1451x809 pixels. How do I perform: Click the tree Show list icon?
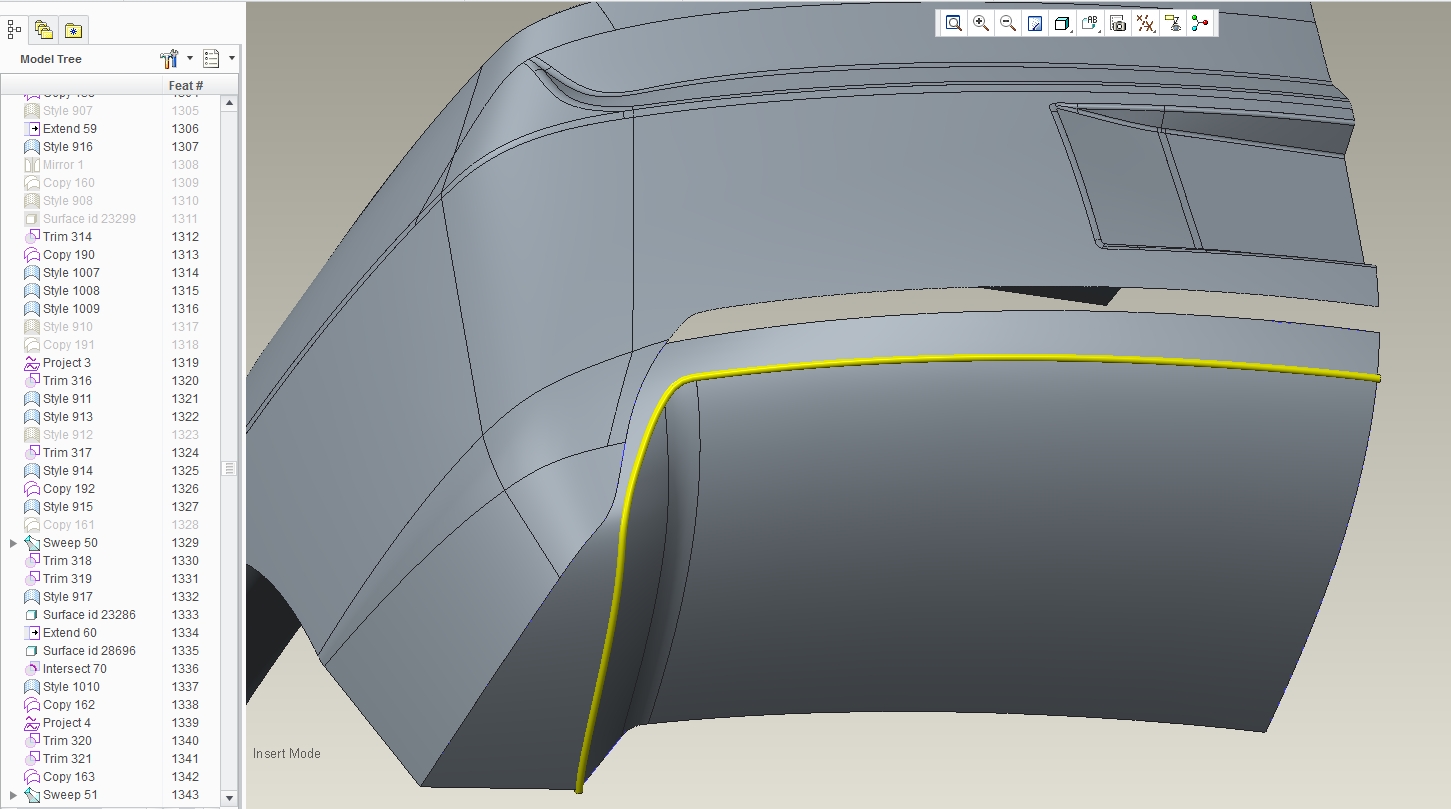click(x=211, y=59)
